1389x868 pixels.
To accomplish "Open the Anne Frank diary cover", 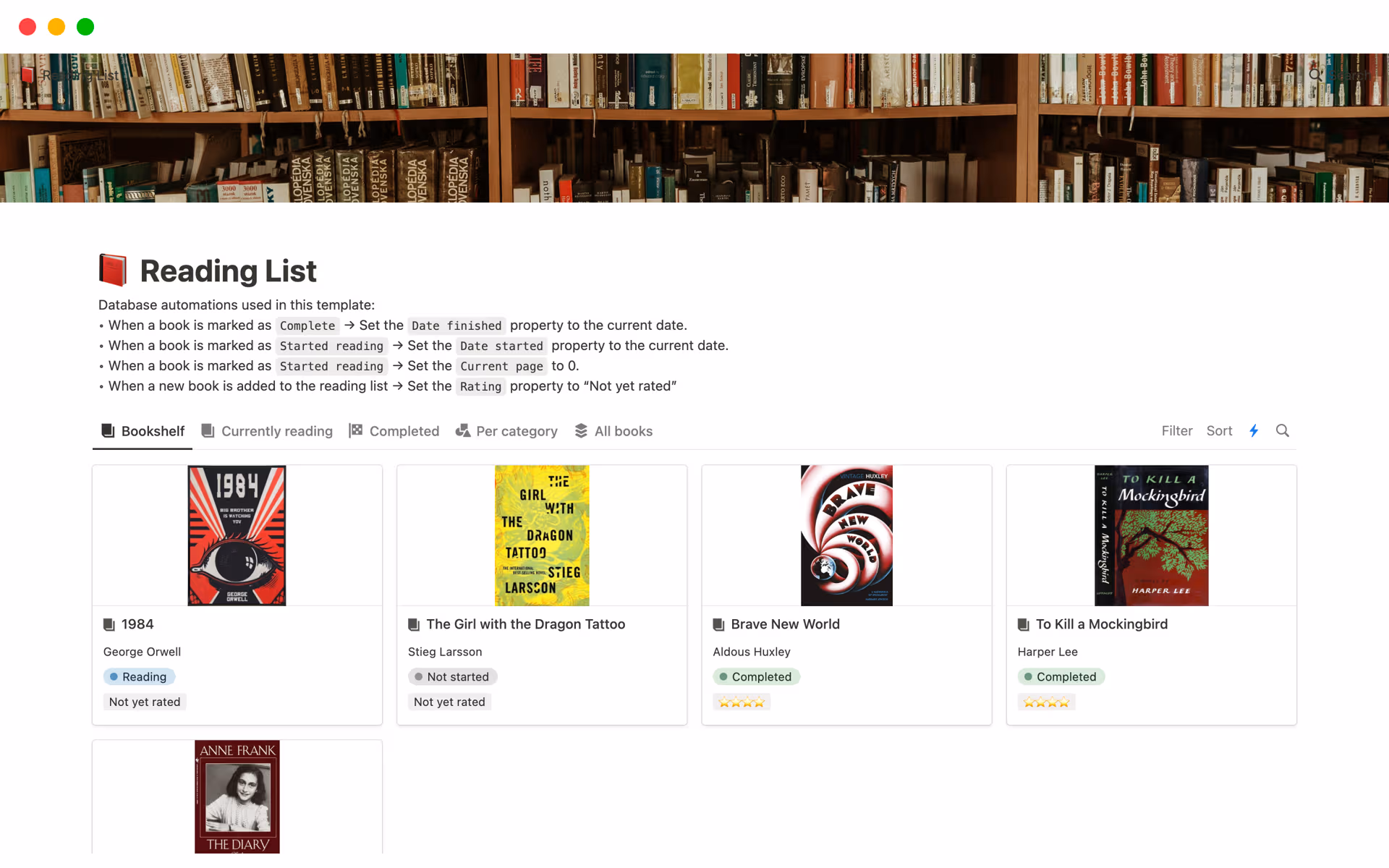I will 237,796.
